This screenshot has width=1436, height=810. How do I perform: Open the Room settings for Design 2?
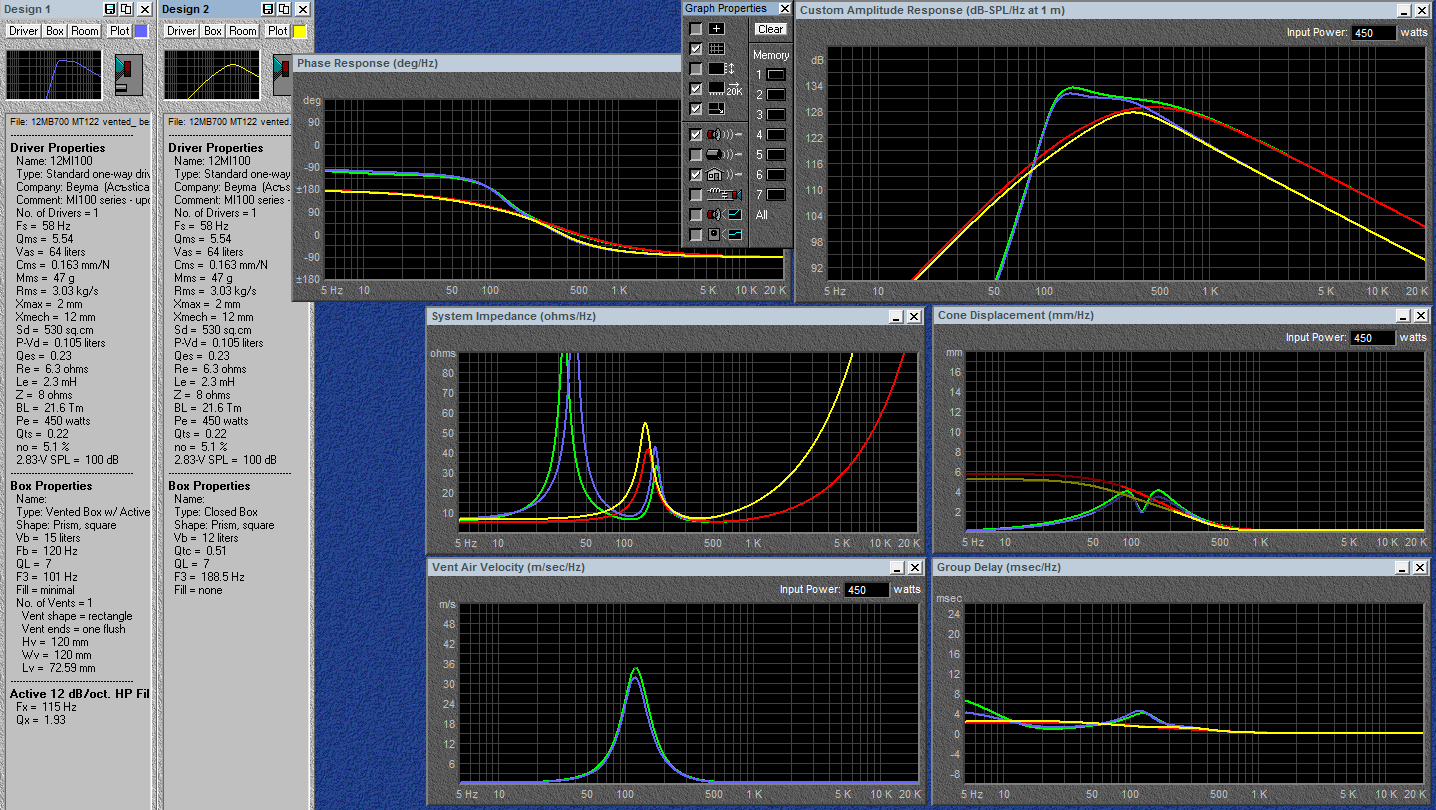(243, 31)
